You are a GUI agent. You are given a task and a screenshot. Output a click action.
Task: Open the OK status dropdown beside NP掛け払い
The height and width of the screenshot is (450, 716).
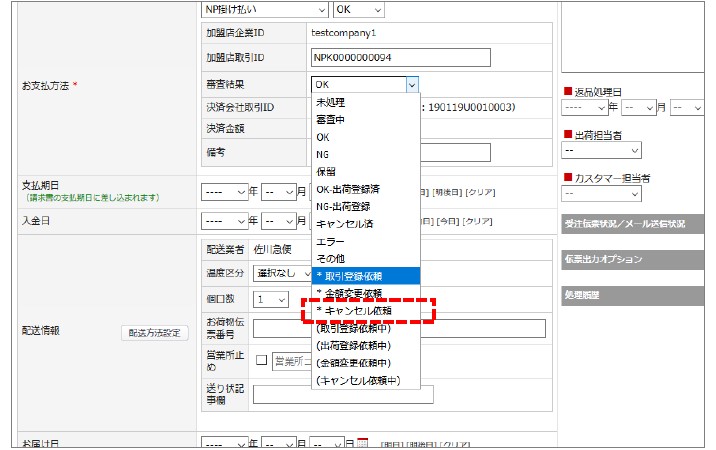359,10
